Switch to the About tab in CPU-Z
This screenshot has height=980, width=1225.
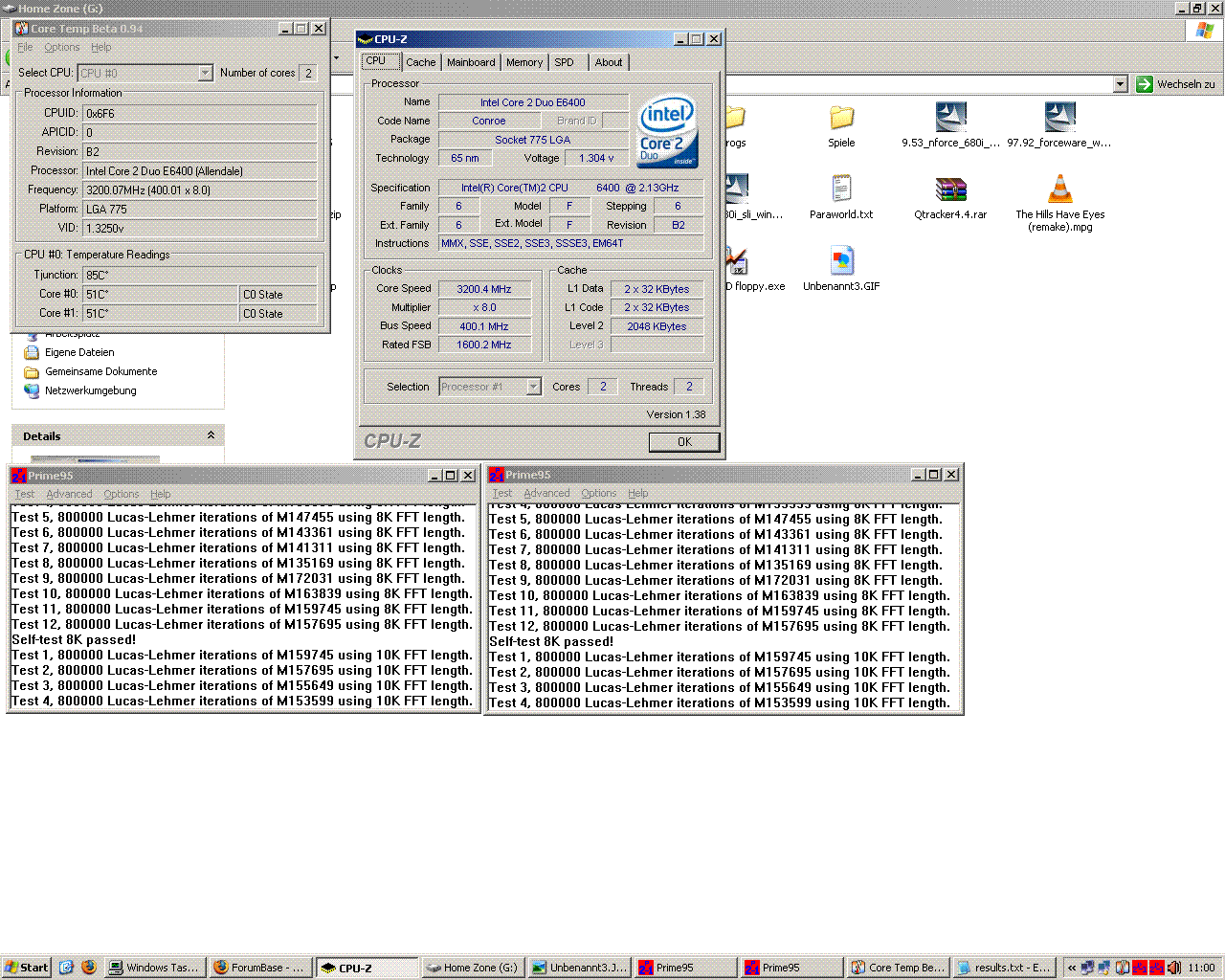tap(609, 62)
